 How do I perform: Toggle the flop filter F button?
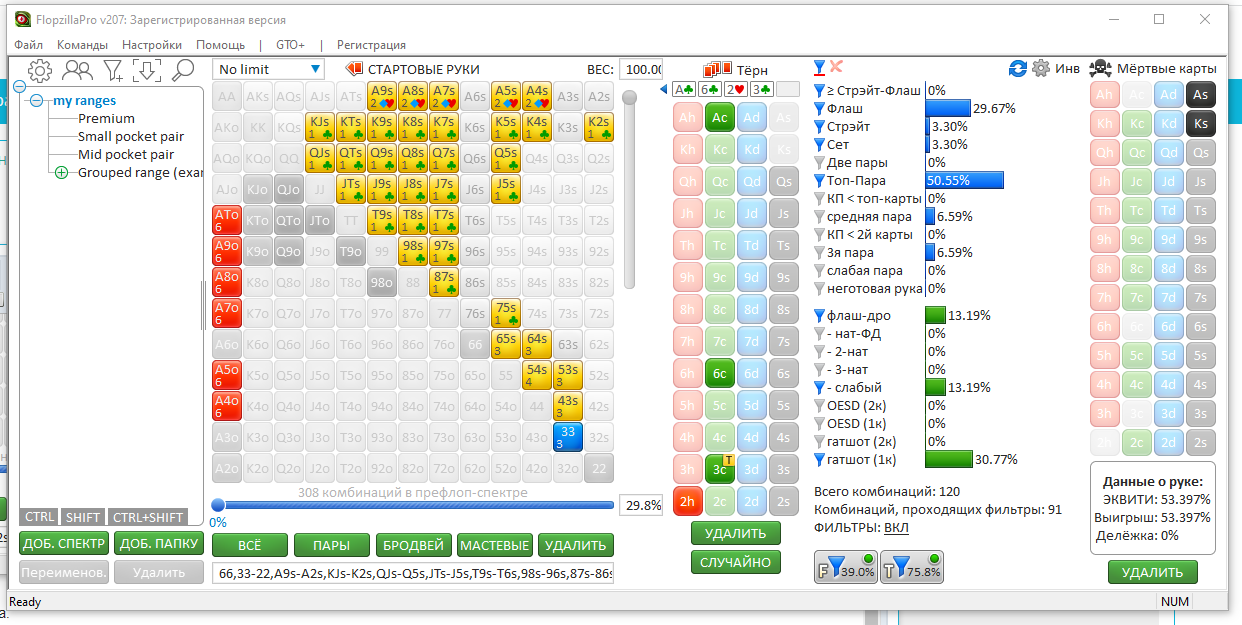pyautogui.click(x=846, y=567)
